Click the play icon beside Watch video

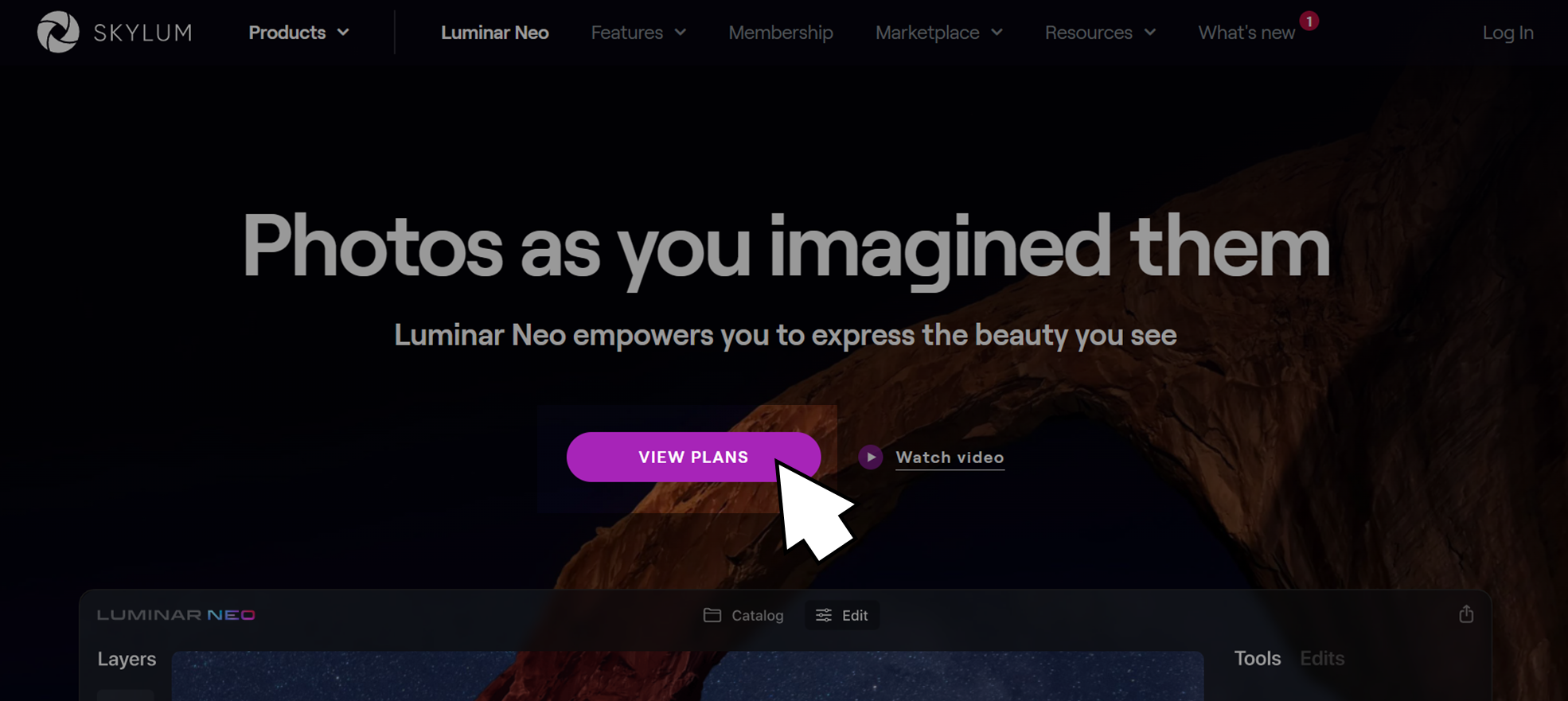870,458
